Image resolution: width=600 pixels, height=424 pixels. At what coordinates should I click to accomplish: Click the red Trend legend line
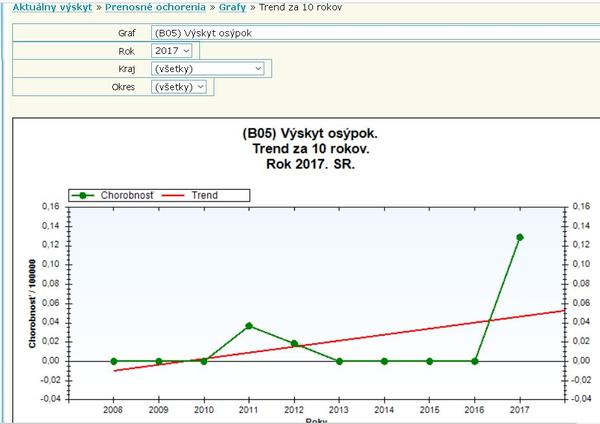[176, 195]
